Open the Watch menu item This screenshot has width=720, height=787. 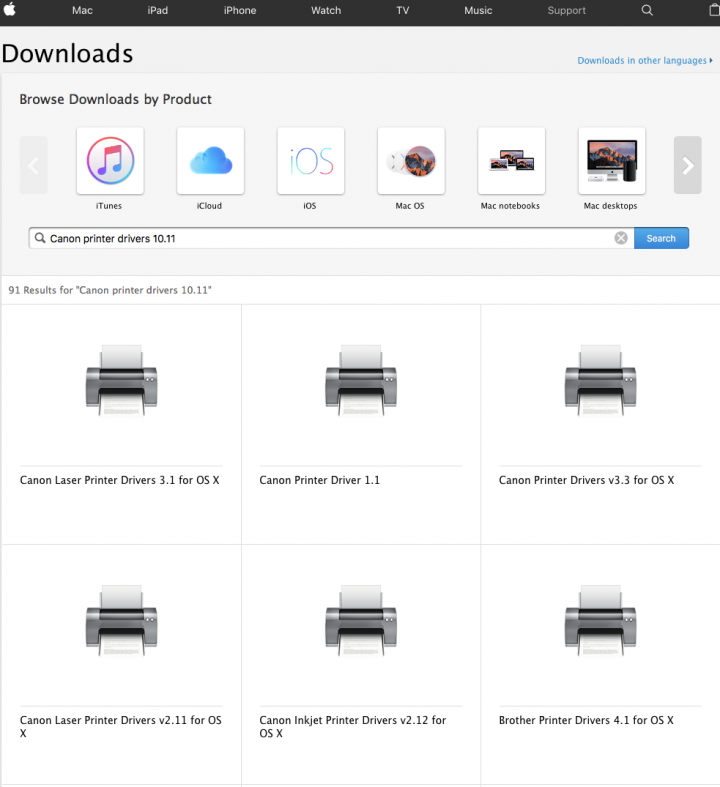(x=326, y=11)
